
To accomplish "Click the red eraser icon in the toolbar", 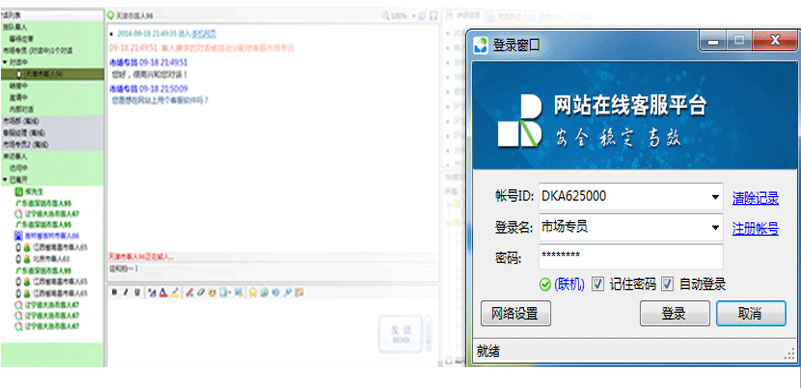I will tap(190, 293).
